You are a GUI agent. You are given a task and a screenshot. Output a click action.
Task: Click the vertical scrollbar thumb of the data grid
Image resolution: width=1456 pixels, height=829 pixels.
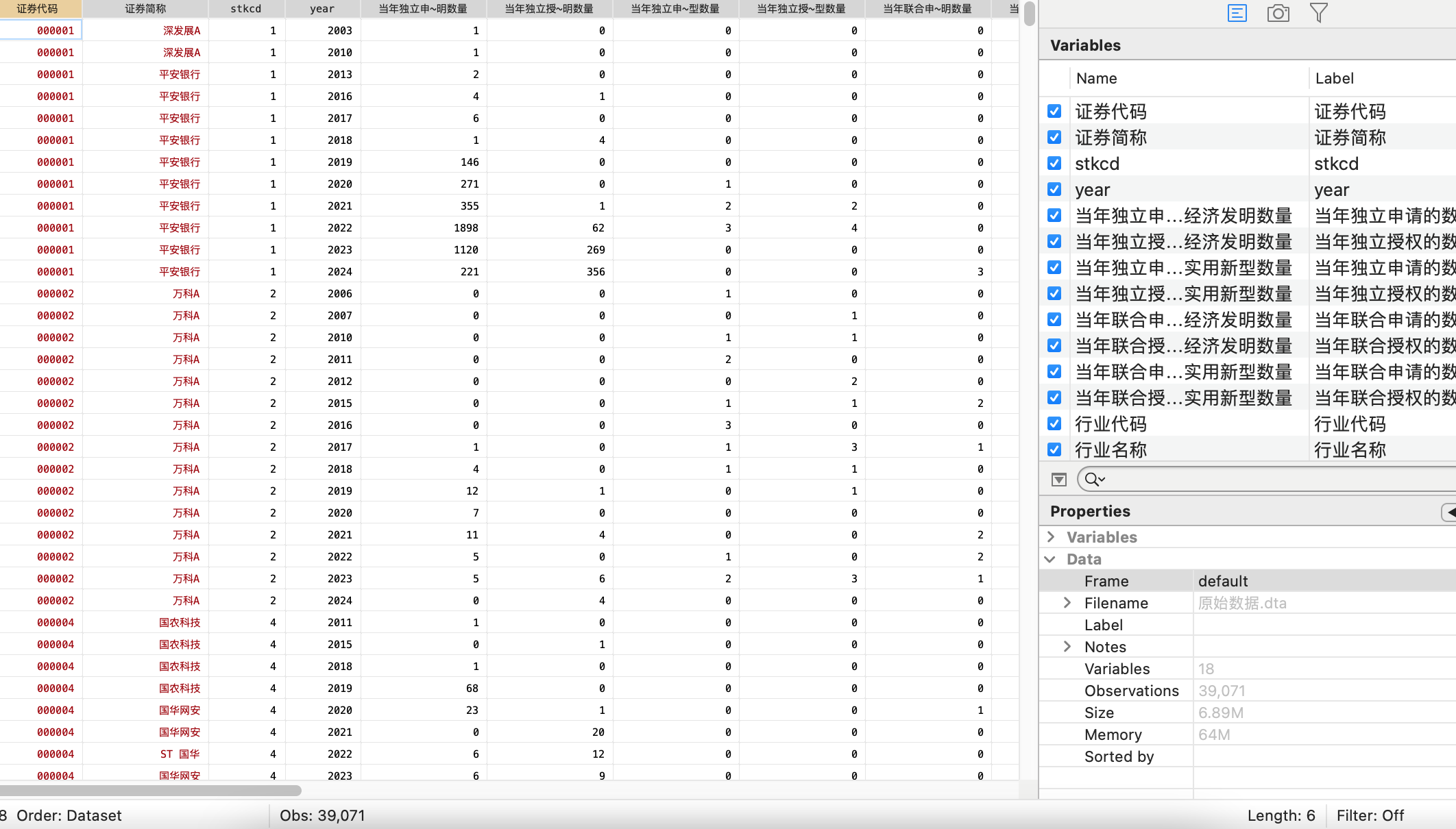click(1029, 14)
